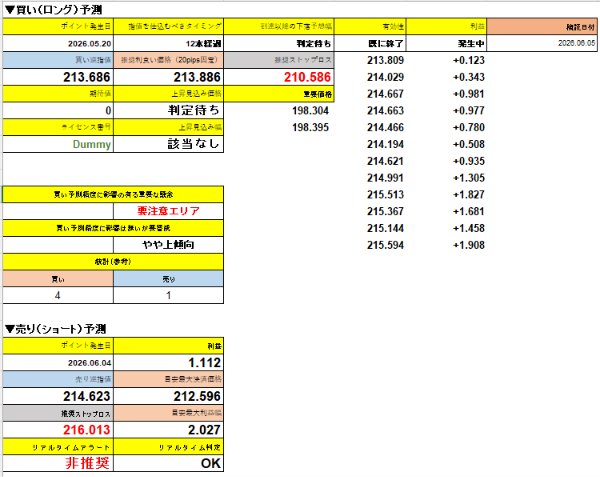The width and height of the screenshot is (600, 477).
Task: Select the profit value +0.780
Action: (468, 127)
